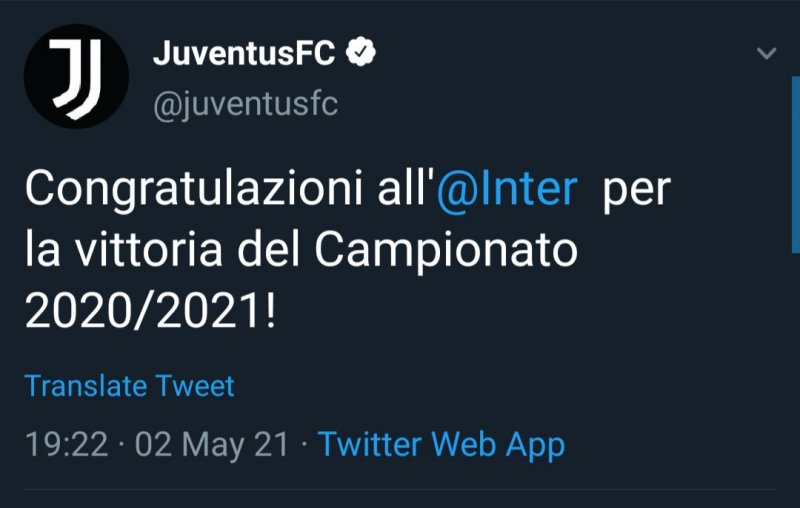Open the JuventusFC display name link
The width and height of the screenshot is (800, 508).
pos(244,54)
